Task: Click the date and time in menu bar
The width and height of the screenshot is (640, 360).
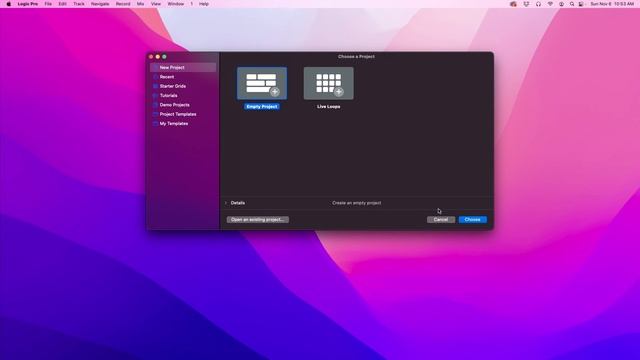Action: [612, 4]
